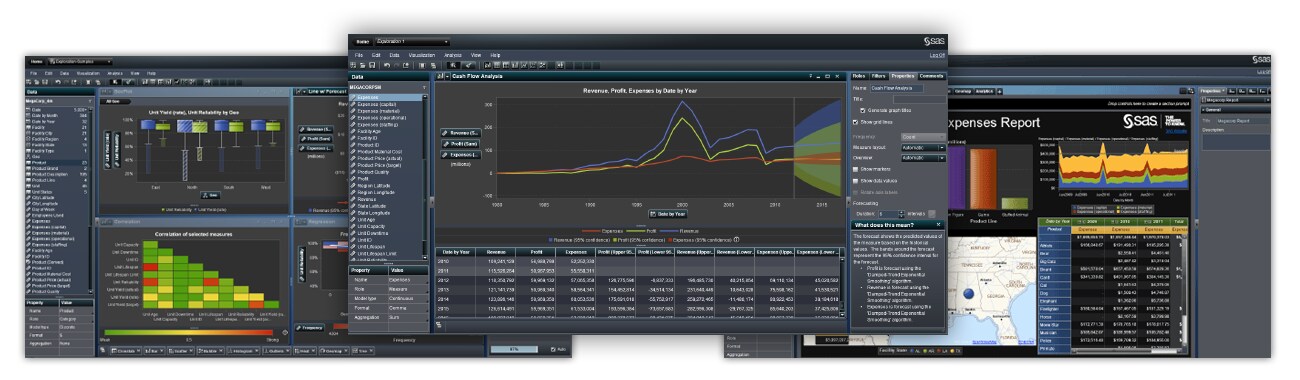1300x380 pixels.
Task: Click the Save icon in center toolbar
Action: pos(372,65)
